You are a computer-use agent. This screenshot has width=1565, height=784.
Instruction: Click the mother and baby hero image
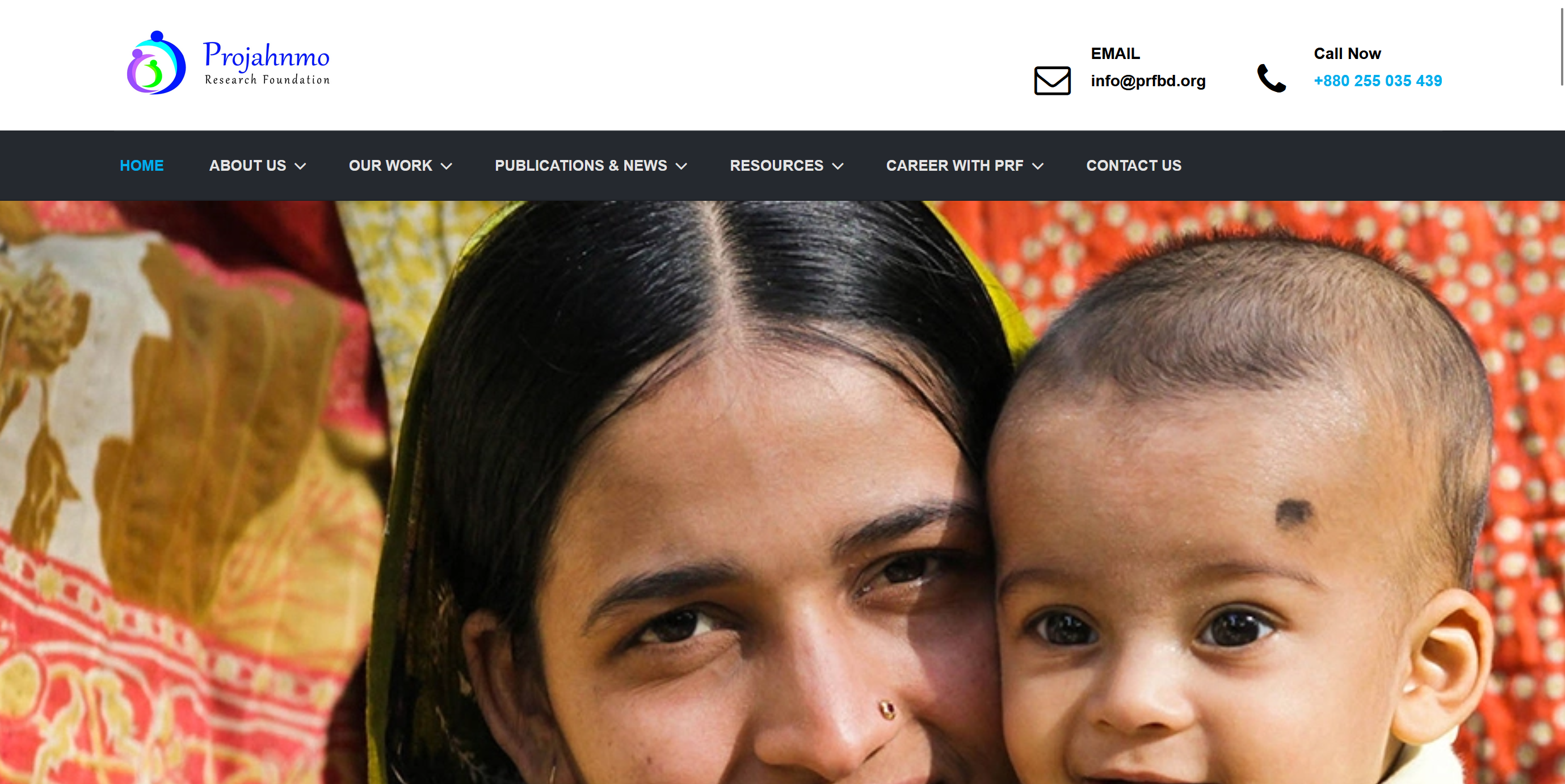(x=782, y=492)
